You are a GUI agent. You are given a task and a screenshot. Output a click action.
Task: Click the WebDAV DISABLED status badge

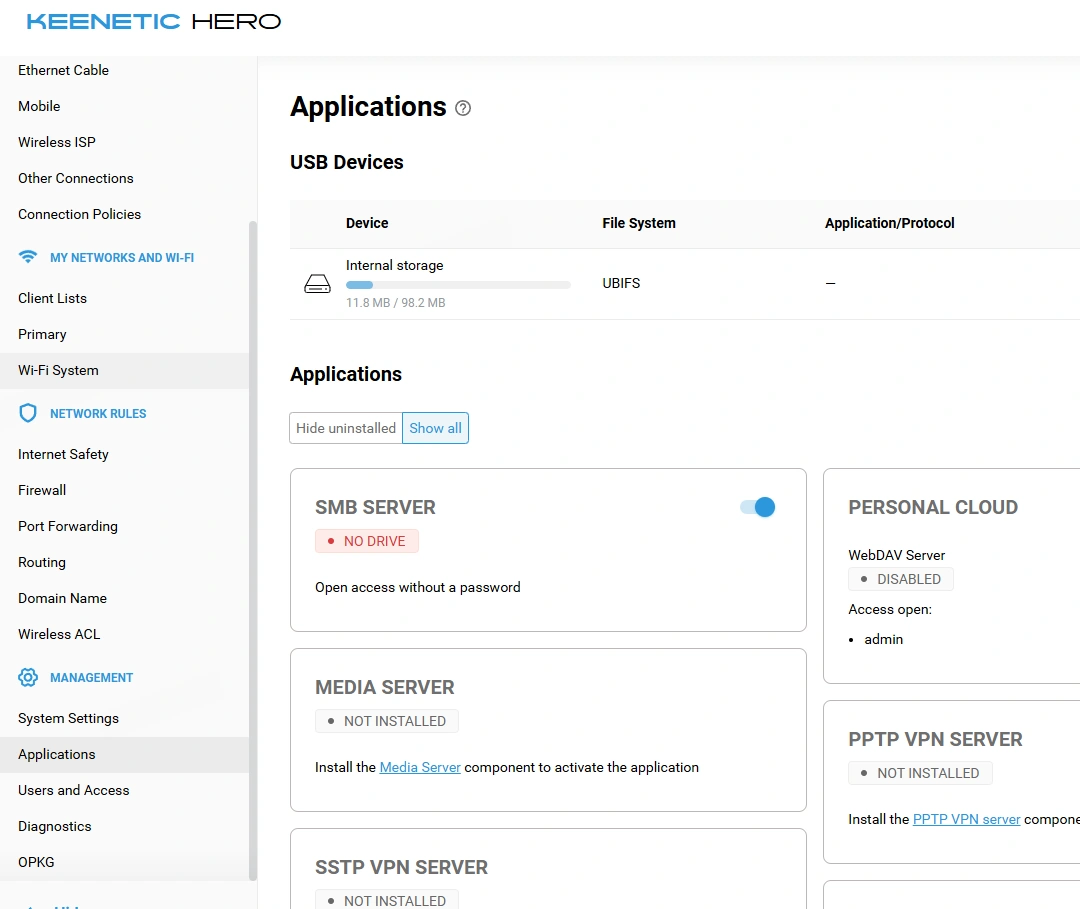click(901, 579)
